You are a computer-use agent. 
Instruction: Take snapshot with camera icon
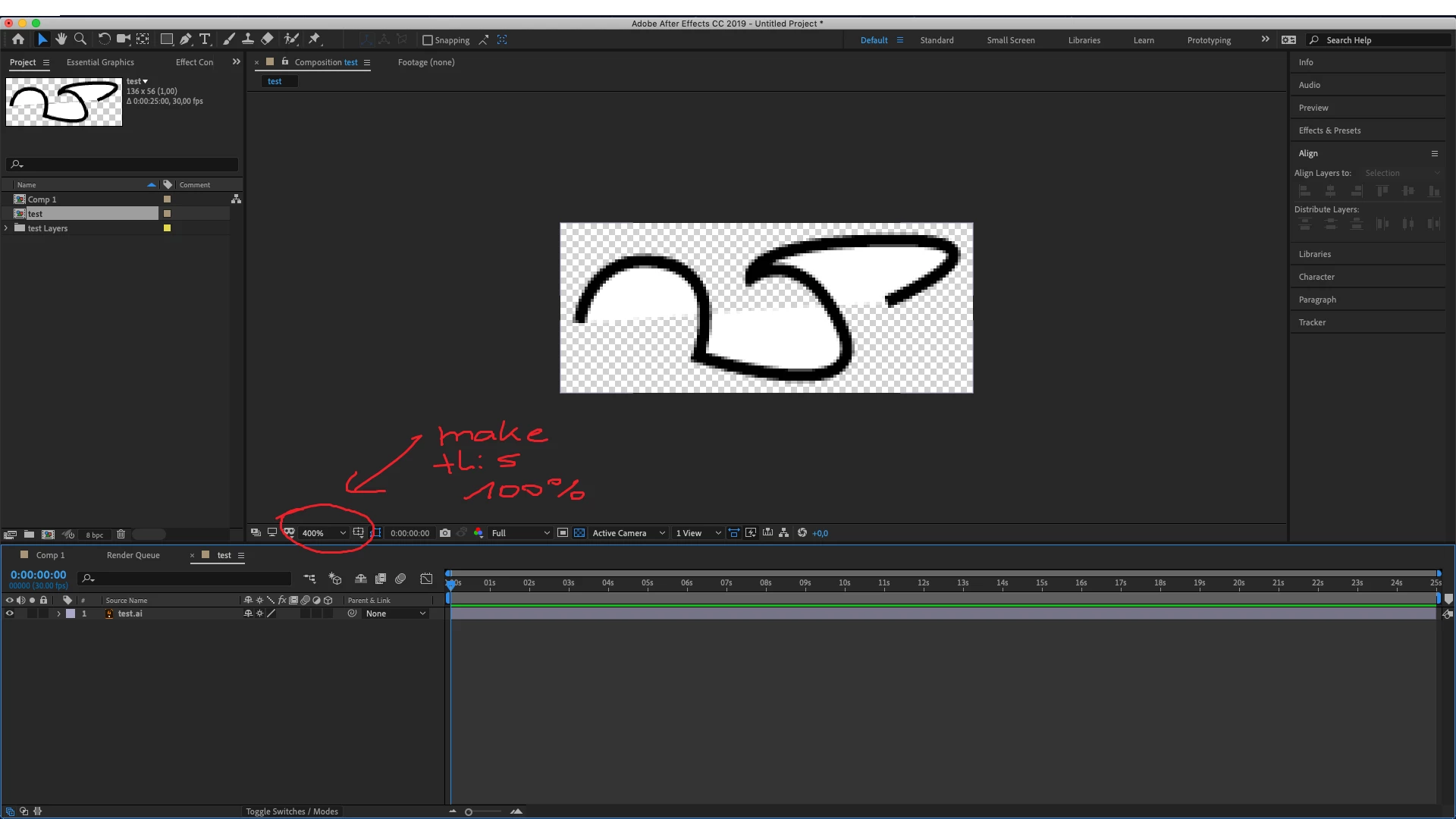[x=445, y=533]
